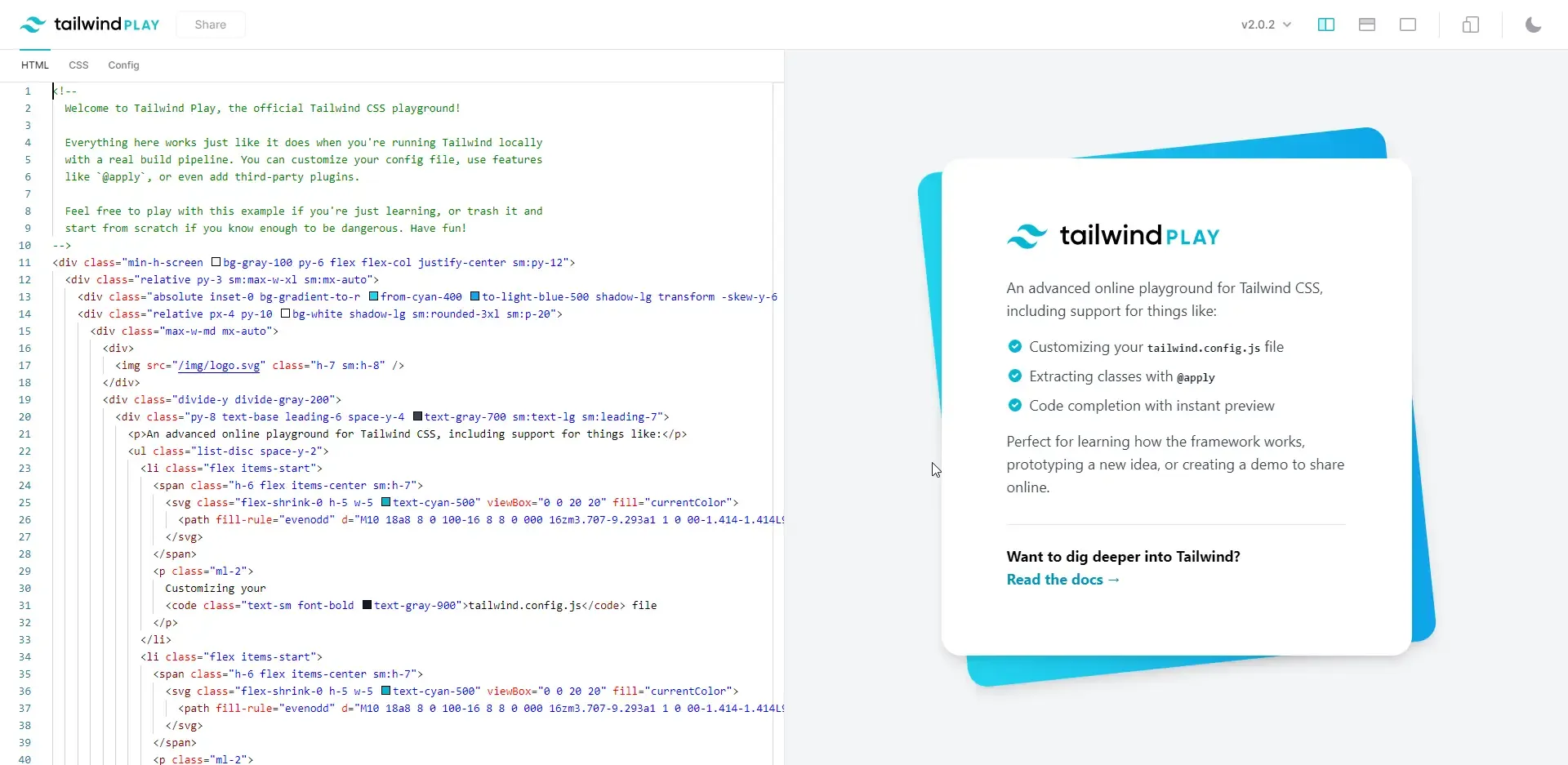
Task: Click line number 20 in the editor
Action: point(25,416)
